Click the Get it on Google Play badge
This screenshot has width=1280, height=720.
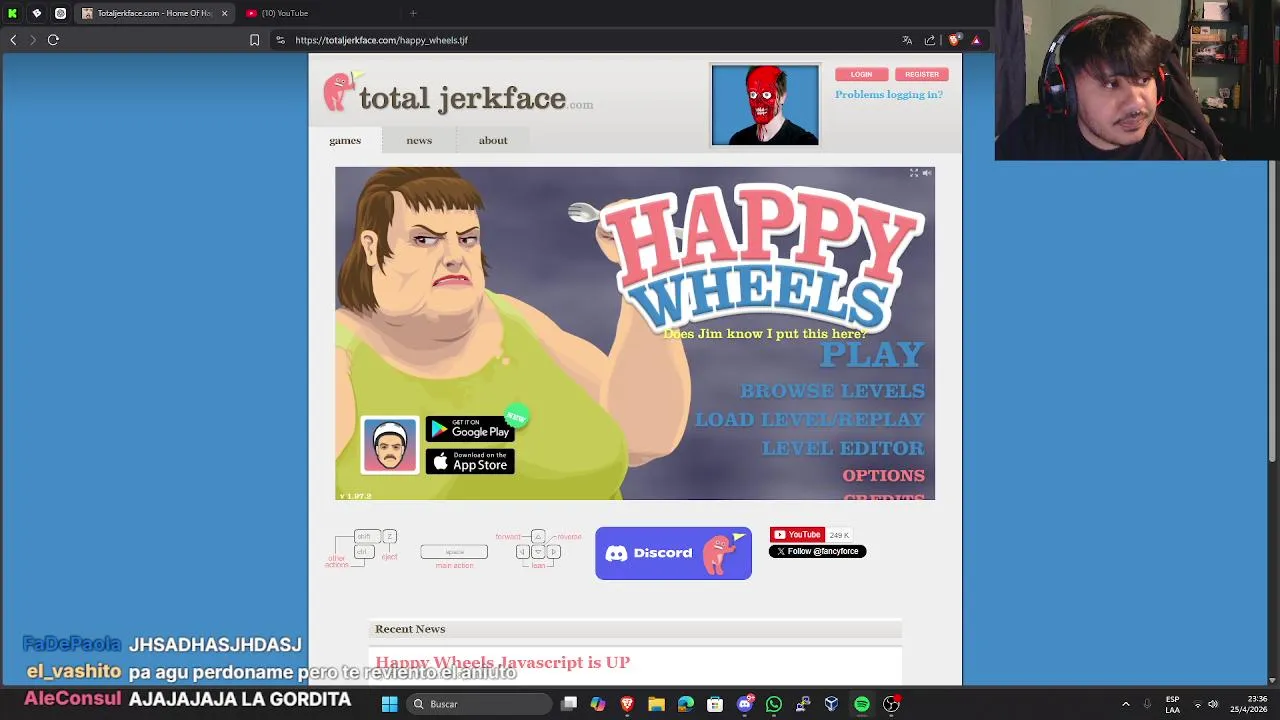coord(470,430)
